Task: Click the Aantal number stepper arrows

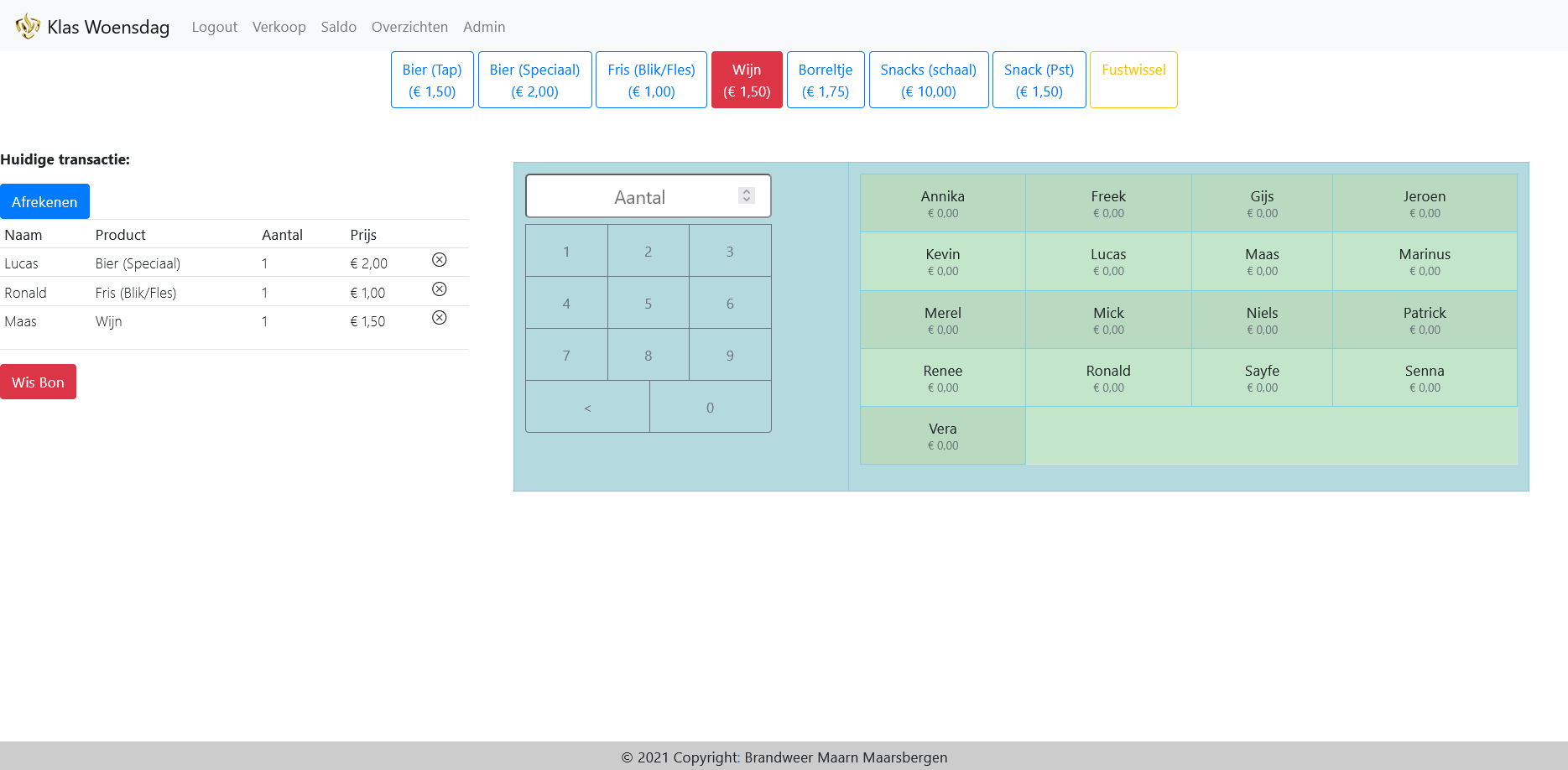Action: [x=746, y=195]
